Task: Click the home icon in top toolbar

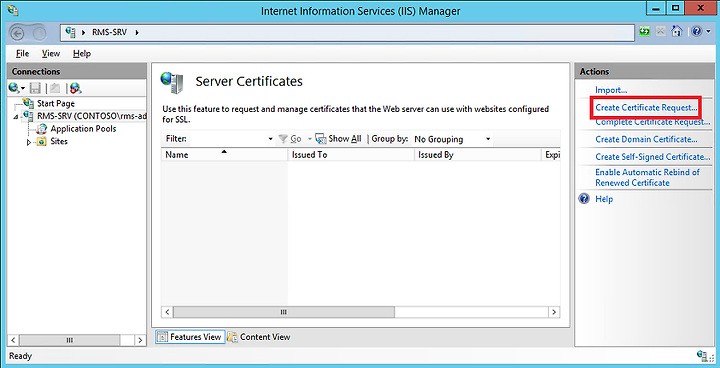Action: point(677,32)
